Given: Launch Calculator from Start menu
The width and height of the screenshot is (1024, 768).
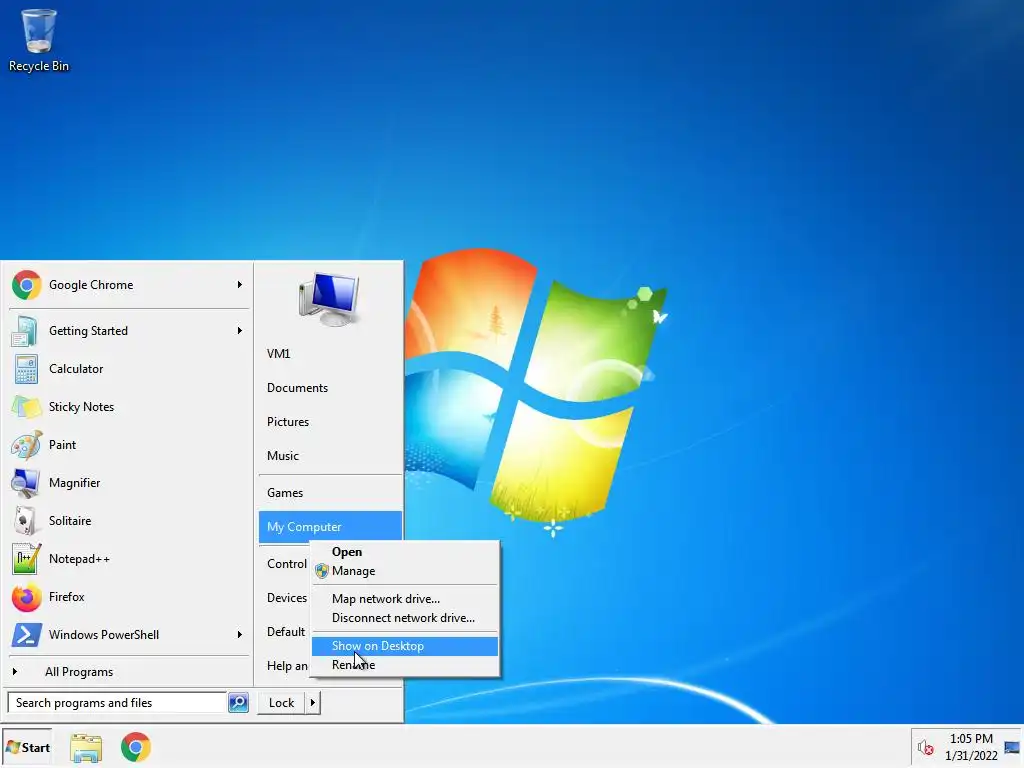Looking at the screenshot, I should [129, 369].
